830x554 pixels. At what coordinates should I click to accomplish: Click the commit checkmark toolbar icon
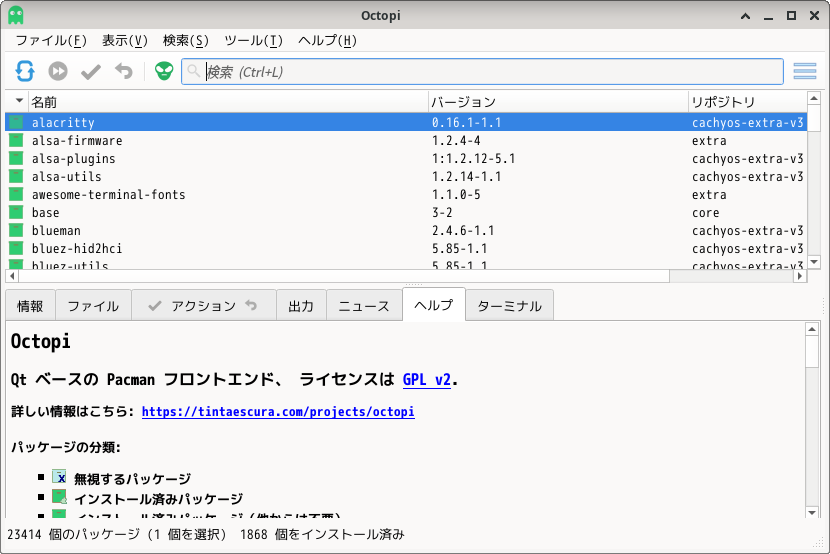pos(91,71)
